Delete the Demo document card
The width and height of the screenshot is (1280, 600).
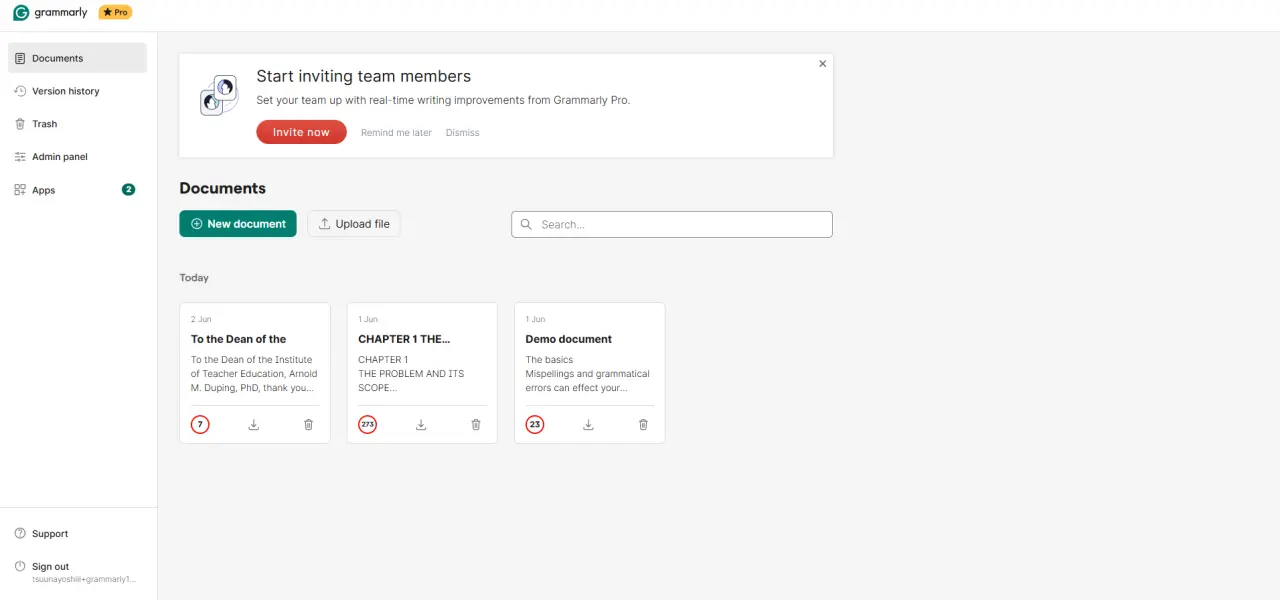[643, 425]
